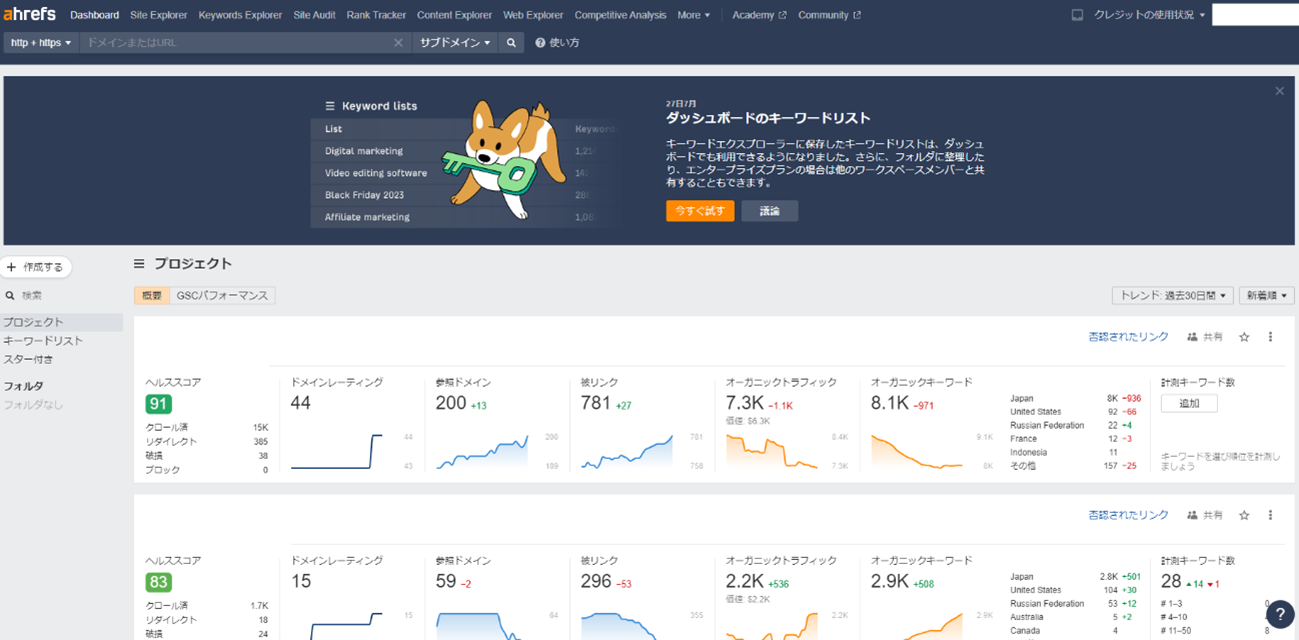Open the 否認されたリンク link on the first project

click(x=1126, y=336)
